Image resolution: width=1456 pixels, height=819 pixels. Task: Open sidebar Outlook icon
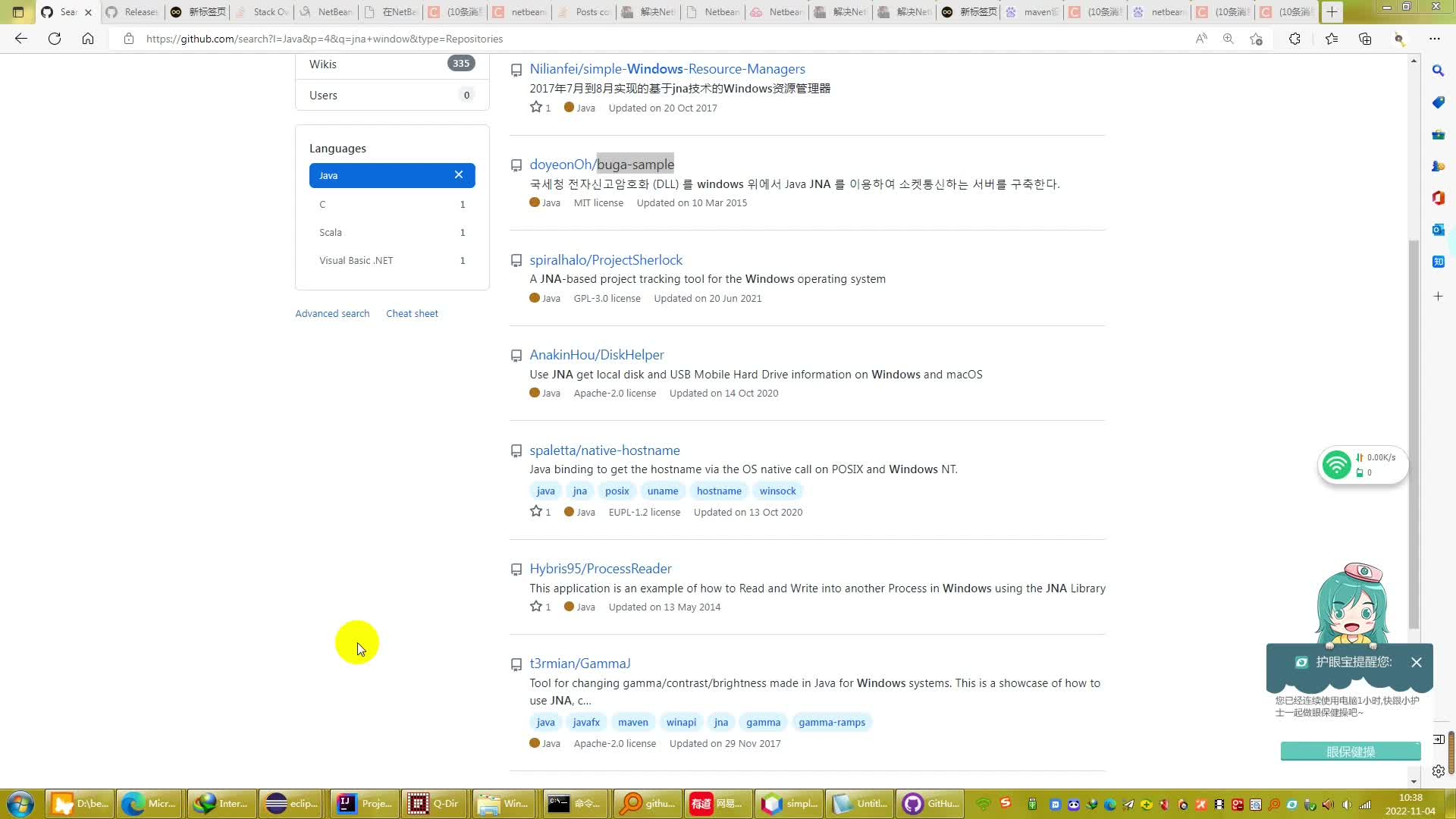click(x=1438, y=230)
